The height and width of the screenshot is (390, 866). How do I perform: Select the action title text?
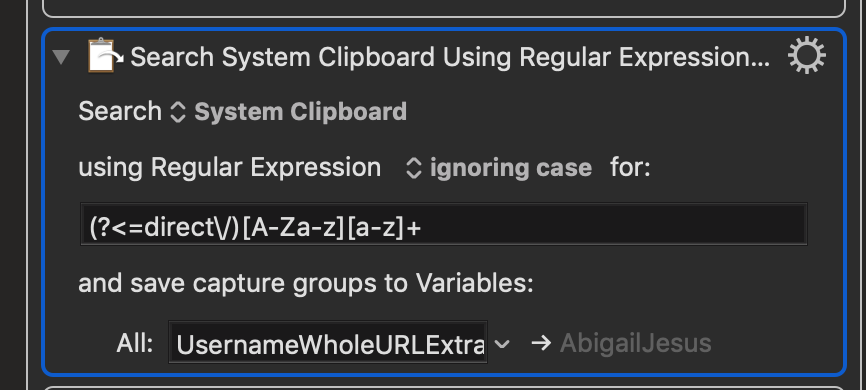coord(450,57)
